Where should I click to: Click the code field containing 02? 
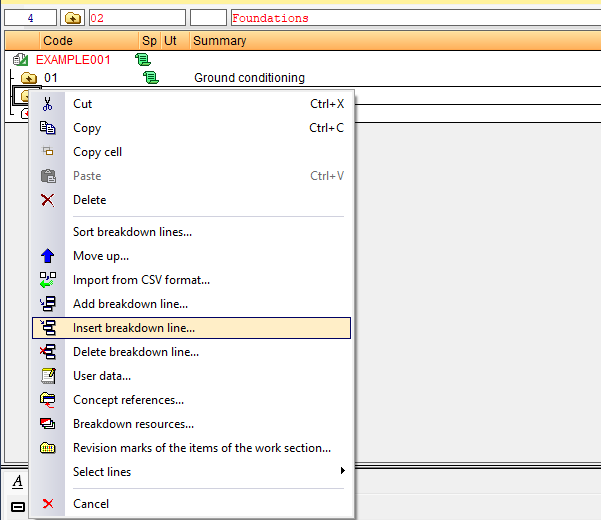click(x=137, y=18)
